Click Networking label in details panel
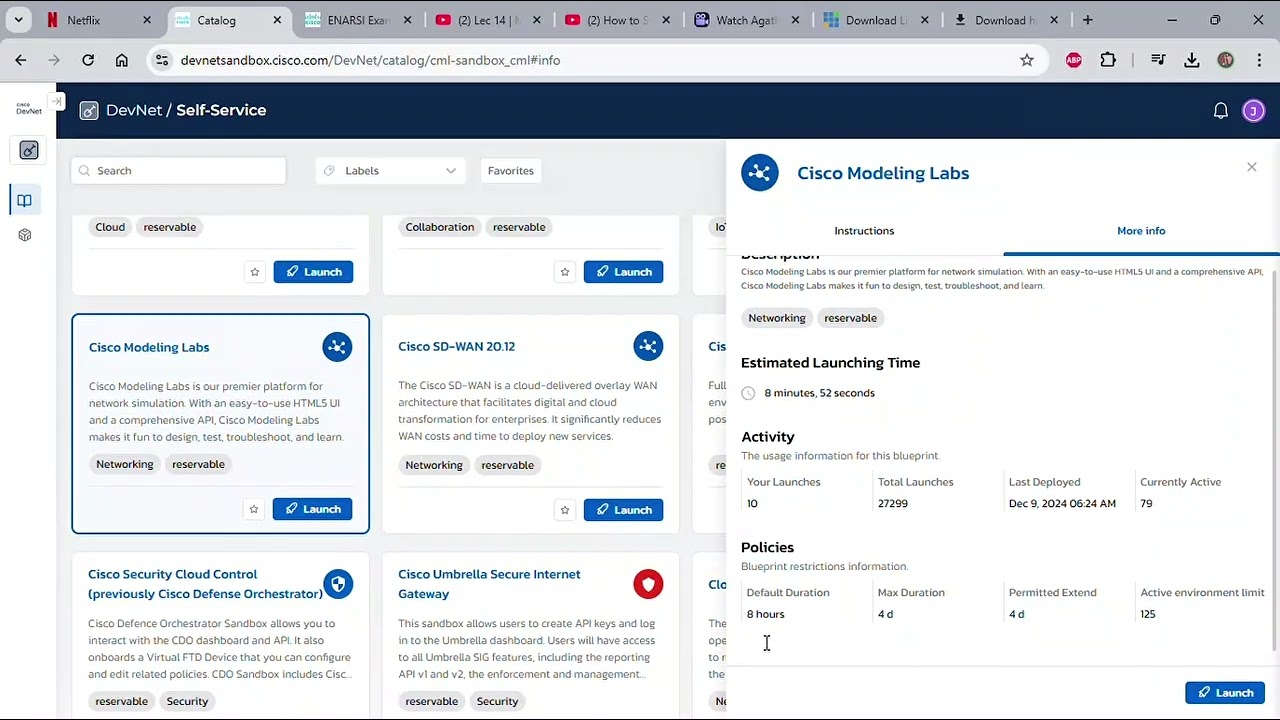This screenshot has width=1280, height=720. tap(777, 318)
